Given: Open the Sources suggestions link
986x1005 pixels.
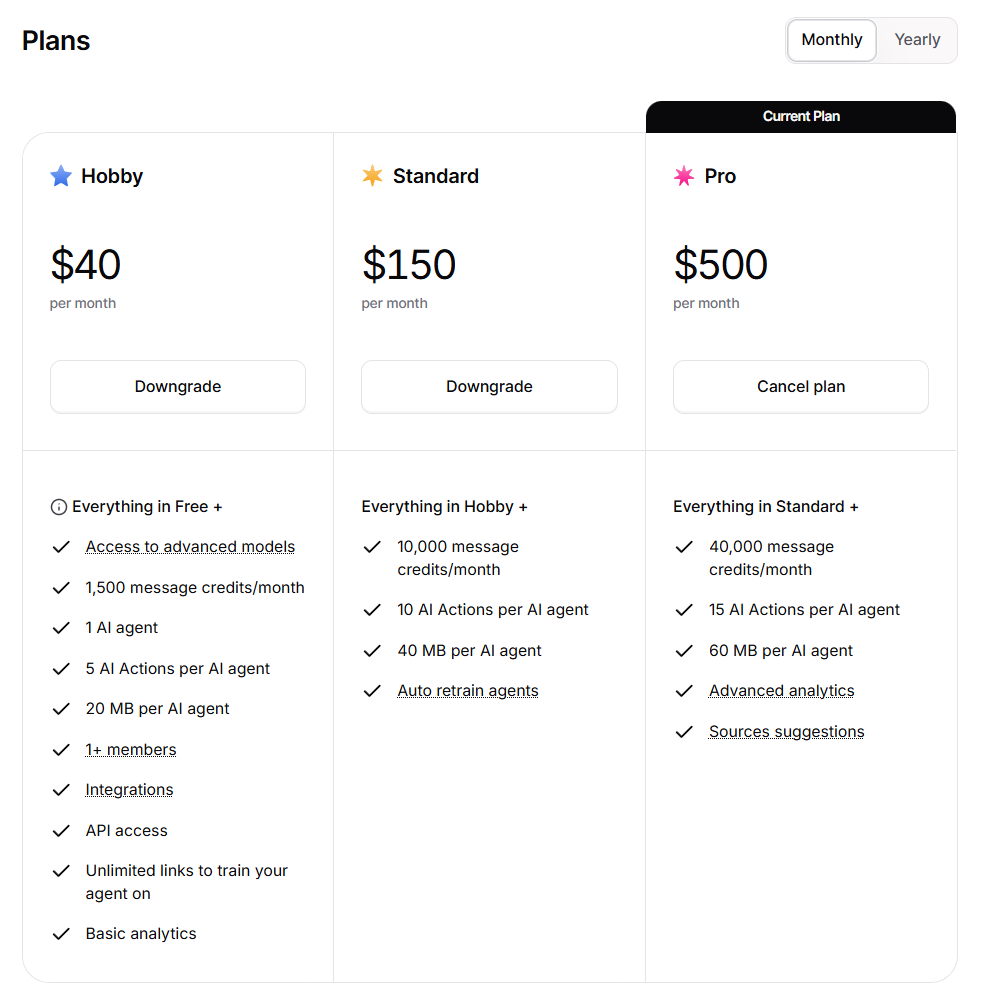Looking at the screenshot, I should click(786, 731).
